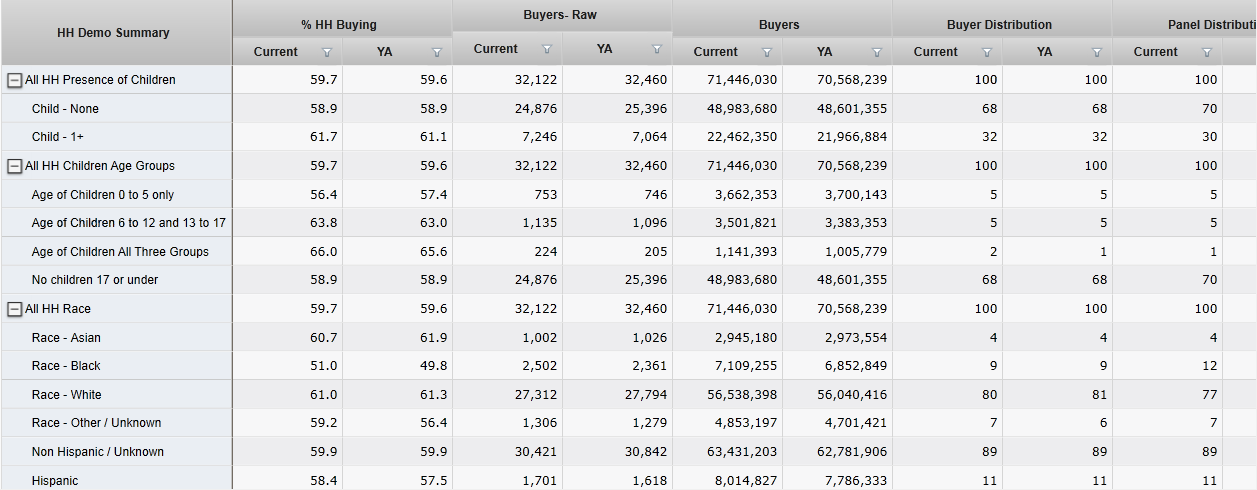
Task: Select the Race - Asian row
Action: pyautogui.click(x=66, y=338)
